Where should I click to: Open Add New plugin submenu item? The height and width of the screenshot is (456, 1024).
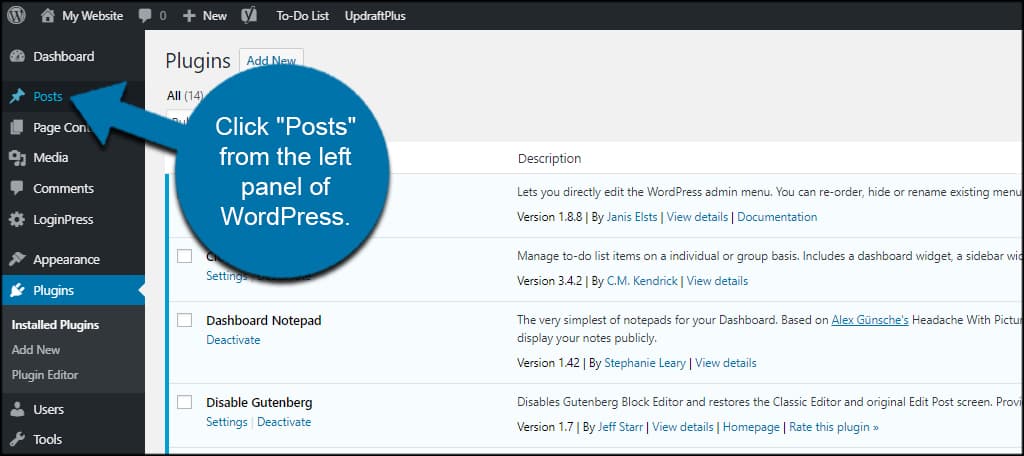coord(36,350)
